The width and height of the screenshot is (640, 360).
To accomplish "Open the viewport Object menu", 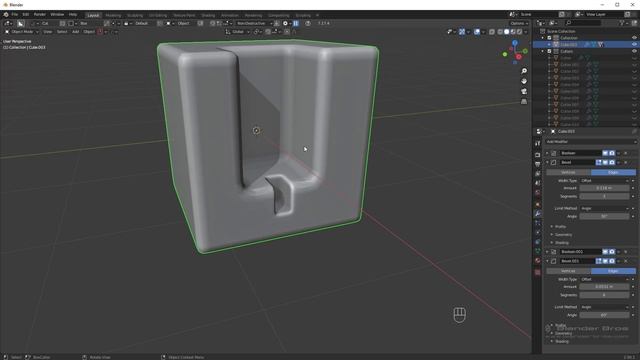I will point(89,31).
